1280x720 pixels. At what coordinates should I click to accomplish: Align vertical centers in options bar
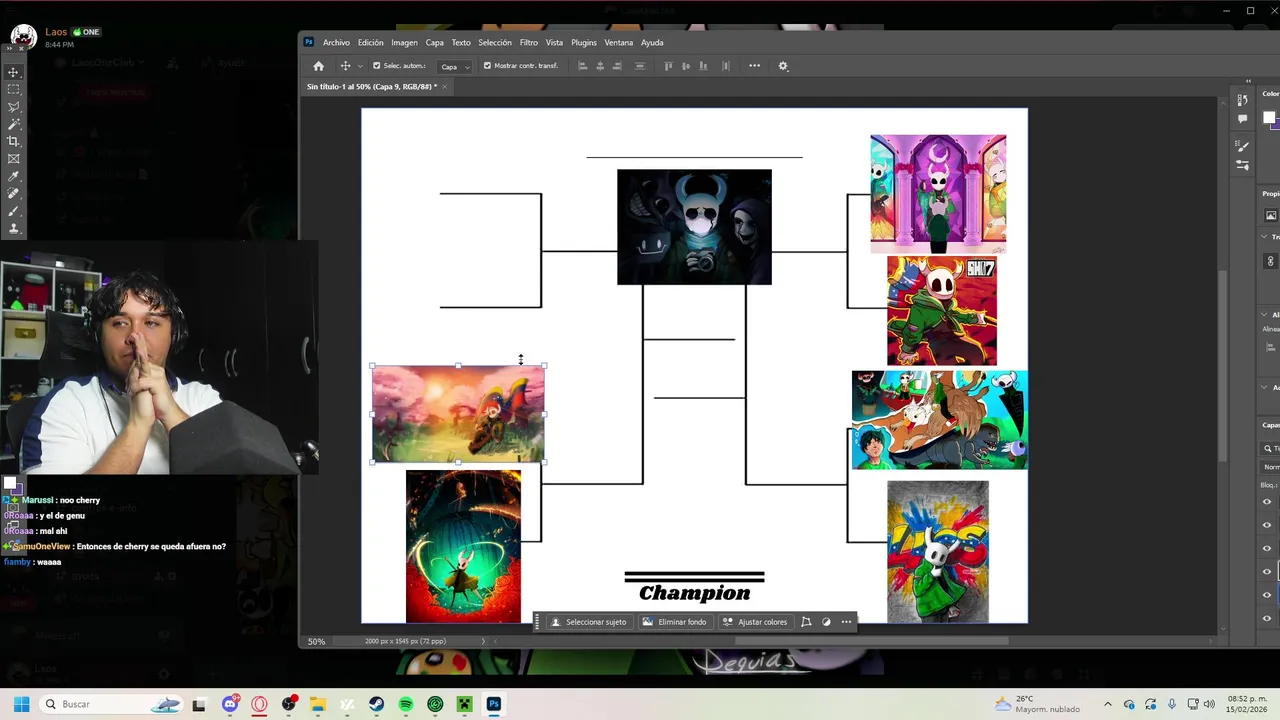(x=686, y=66)
